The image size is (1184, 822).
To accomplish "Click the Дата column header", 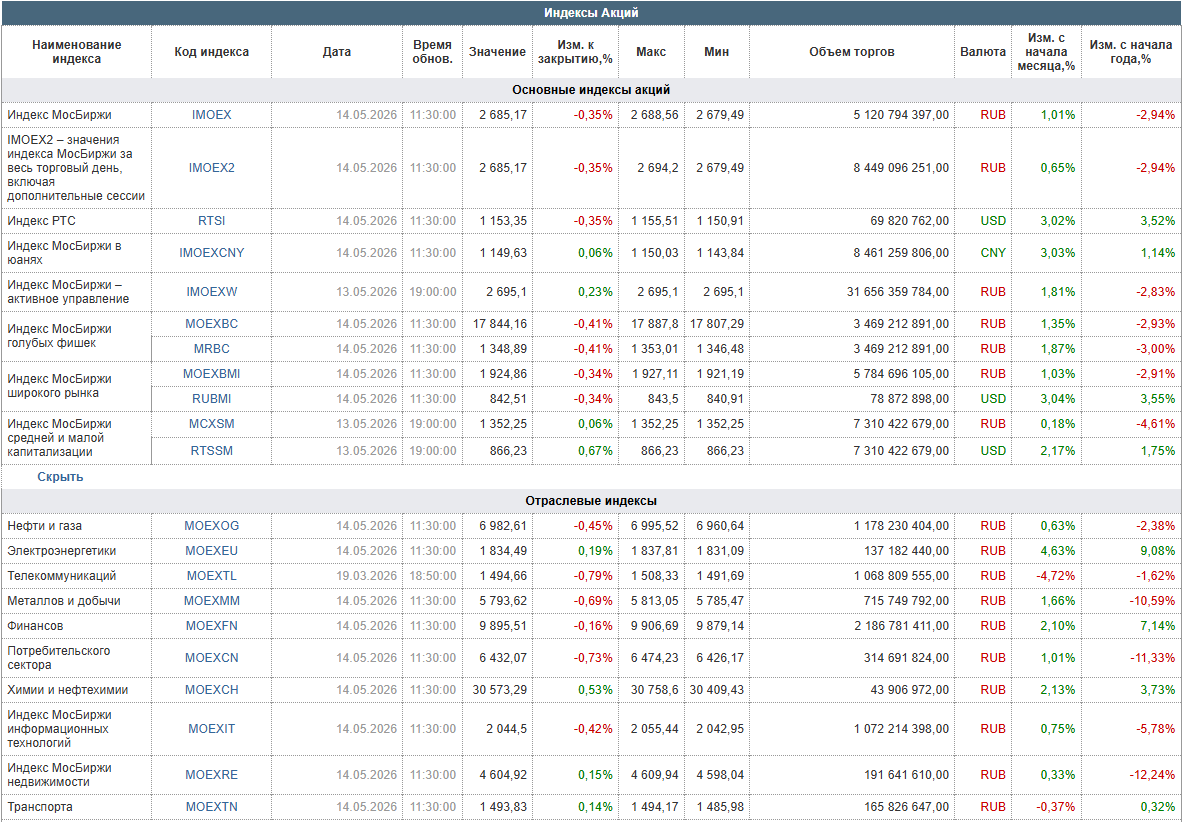I will point(337,52).
